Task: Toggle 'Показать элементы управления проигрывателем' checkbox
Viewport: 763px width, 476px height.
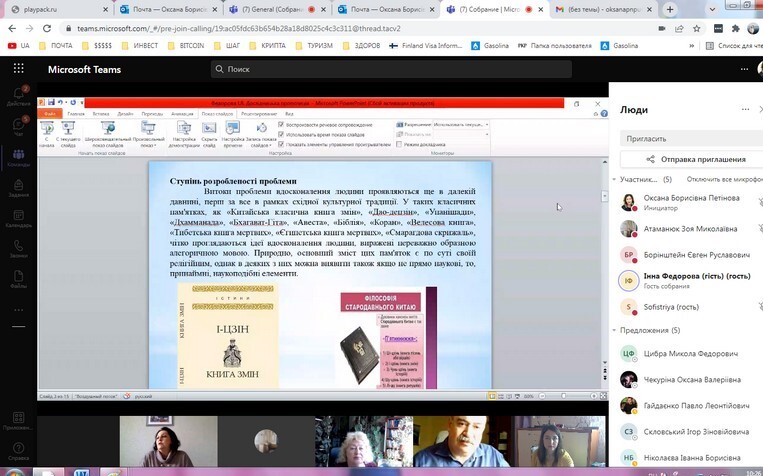Action: [x=281, y=143]
